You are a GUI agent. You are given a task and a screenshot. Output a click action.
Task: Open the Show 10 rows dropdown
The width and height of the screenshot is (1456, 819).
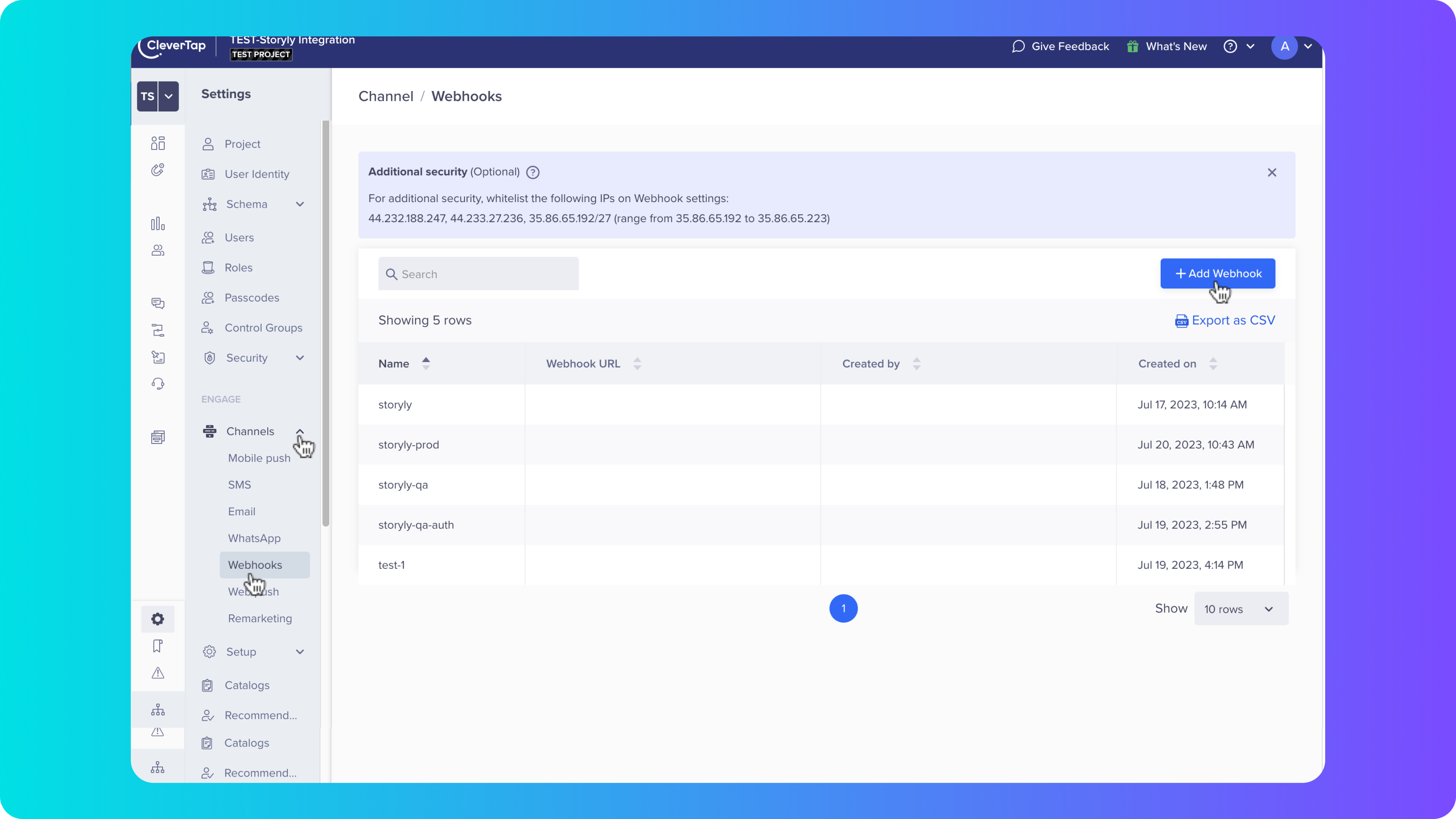click(x=1241, y=609)
